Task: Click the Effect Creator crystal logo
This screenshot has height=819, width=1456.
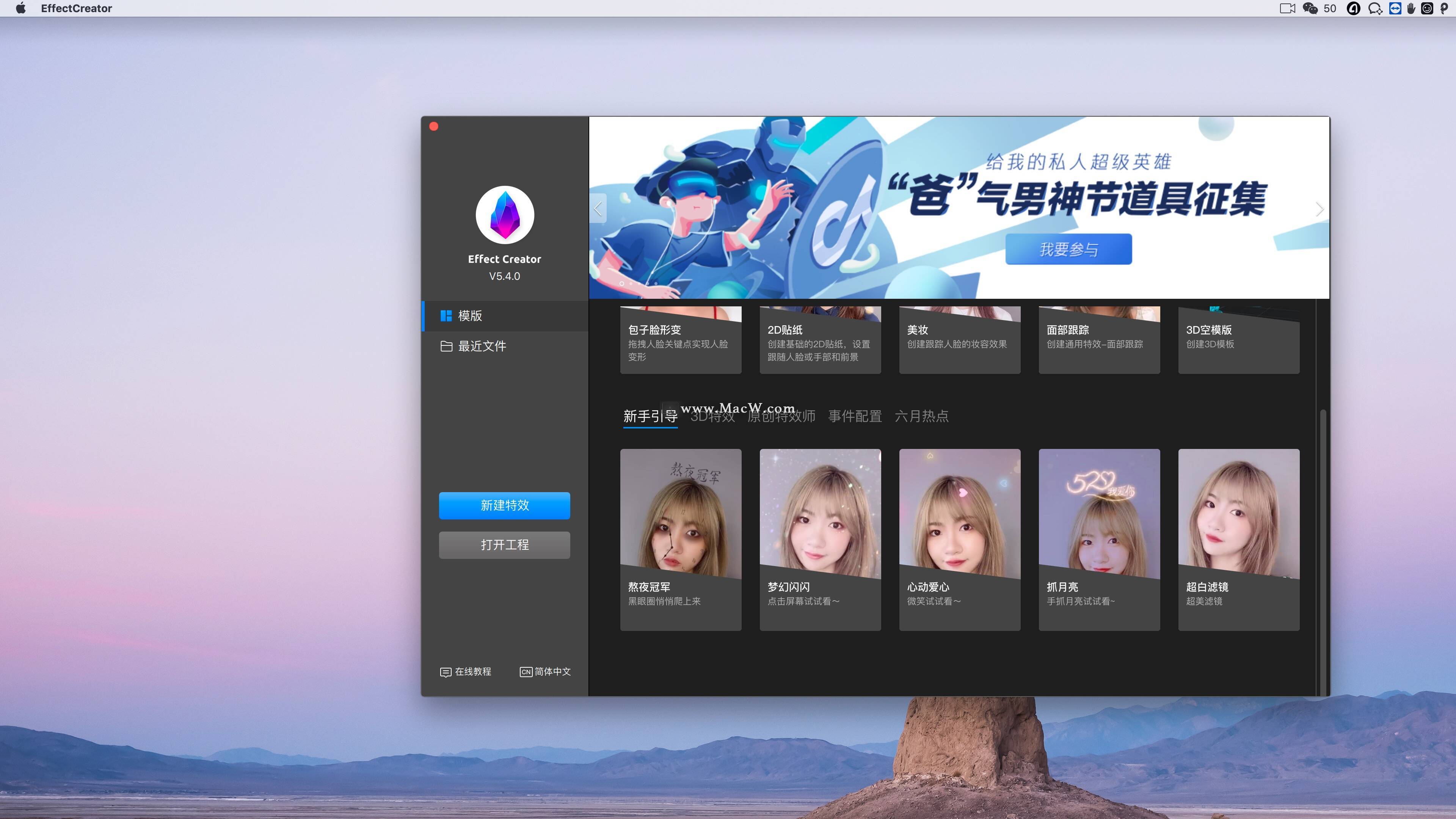Action: click(x=505, y=215)
